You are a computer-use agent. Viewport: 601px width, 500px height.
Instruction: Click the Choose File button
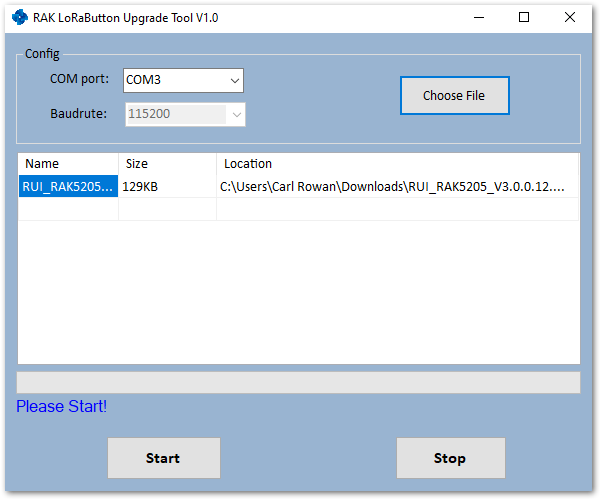tap(455, 95)
